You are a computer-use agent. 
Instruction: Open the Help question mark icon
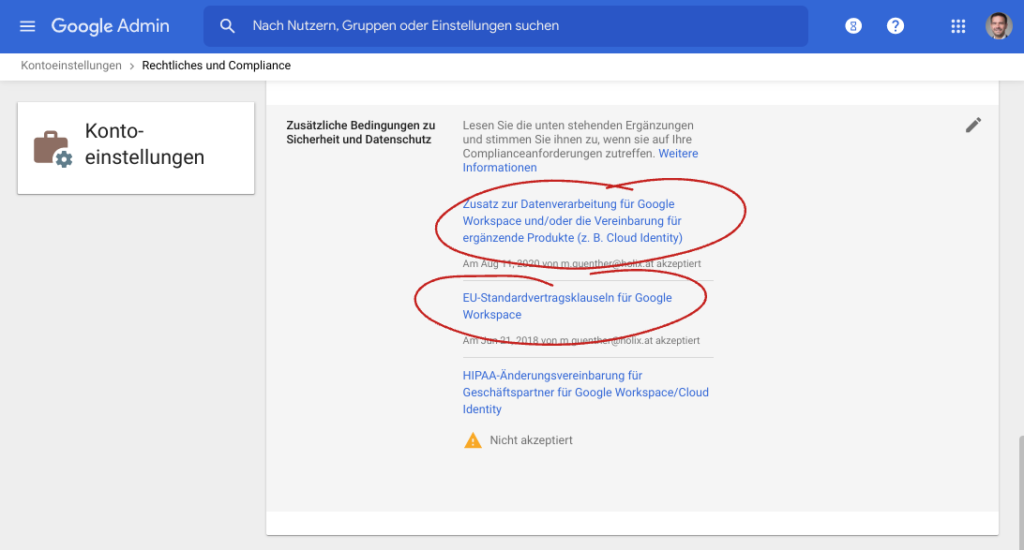pos(895,26)
